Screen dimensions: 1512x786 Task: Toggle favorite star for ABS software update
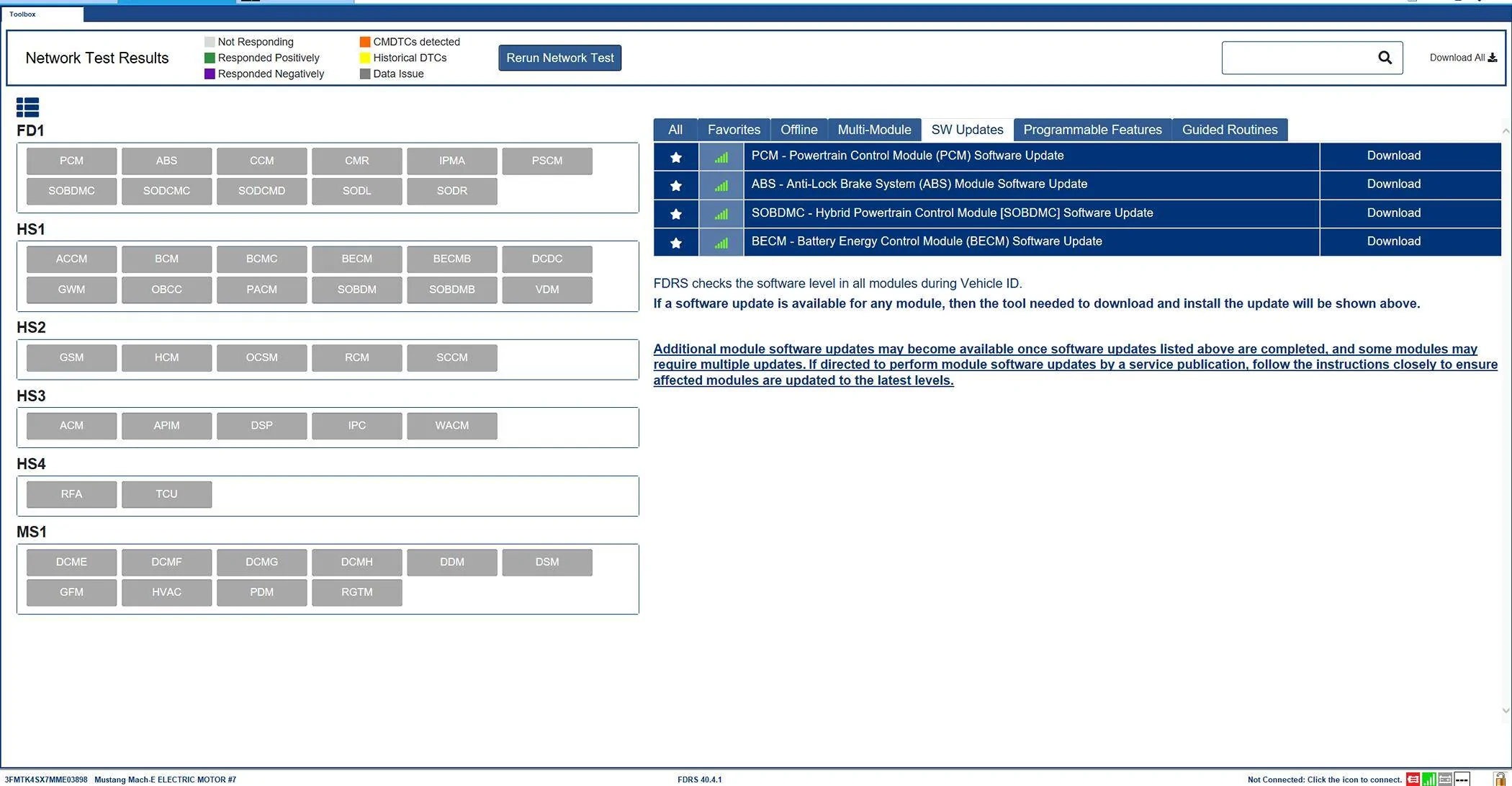[675, 185]
